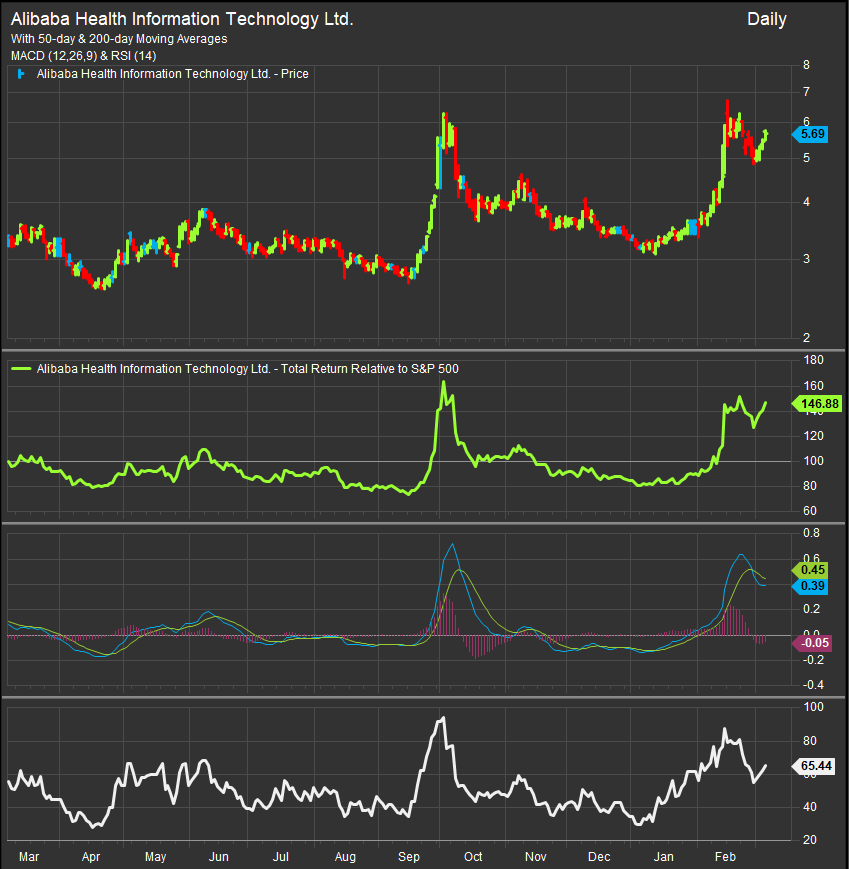Click the 0.39 MACD line value tag
849x869 pixels.
coord(811,586)
